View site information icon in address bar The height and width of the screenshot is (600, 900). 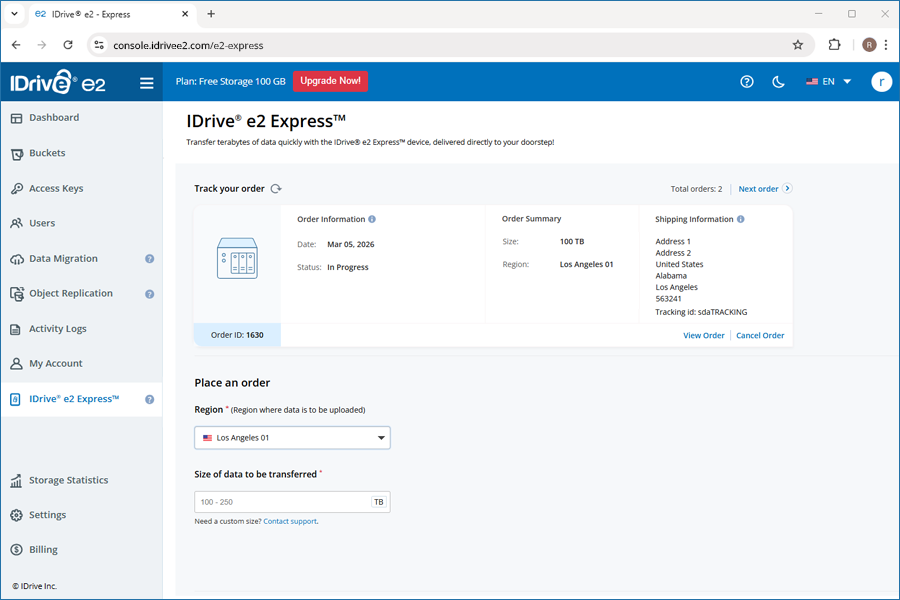point(99,45)
